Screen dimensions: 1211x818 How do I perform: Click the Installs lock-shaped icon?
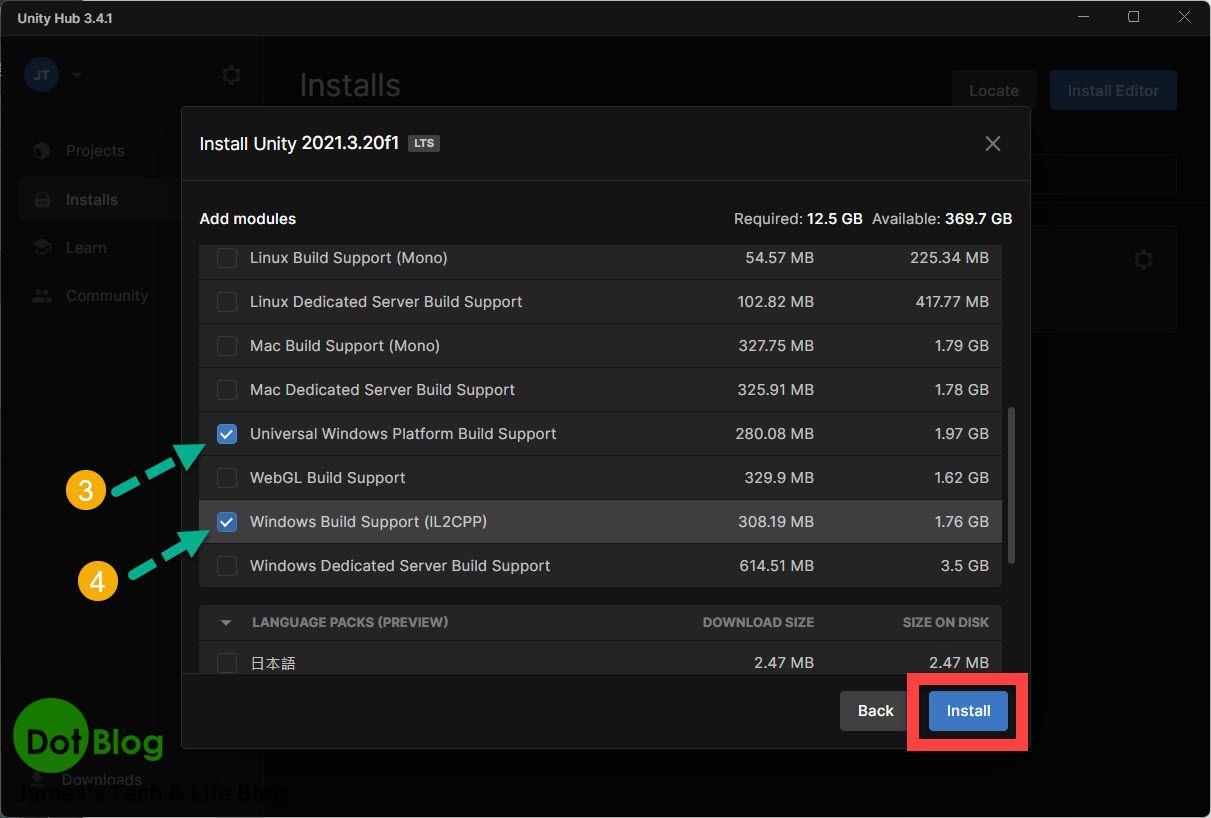pos(42,200)
